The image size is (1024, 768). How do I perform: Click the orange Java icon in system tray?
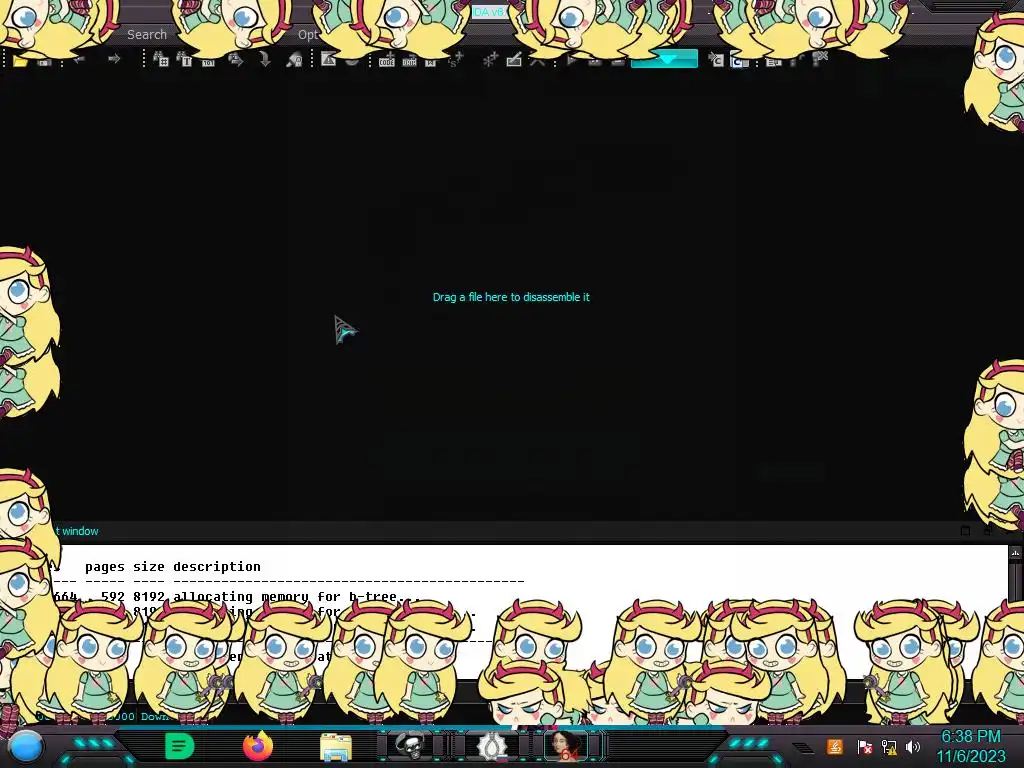click(x=835, y=746)
